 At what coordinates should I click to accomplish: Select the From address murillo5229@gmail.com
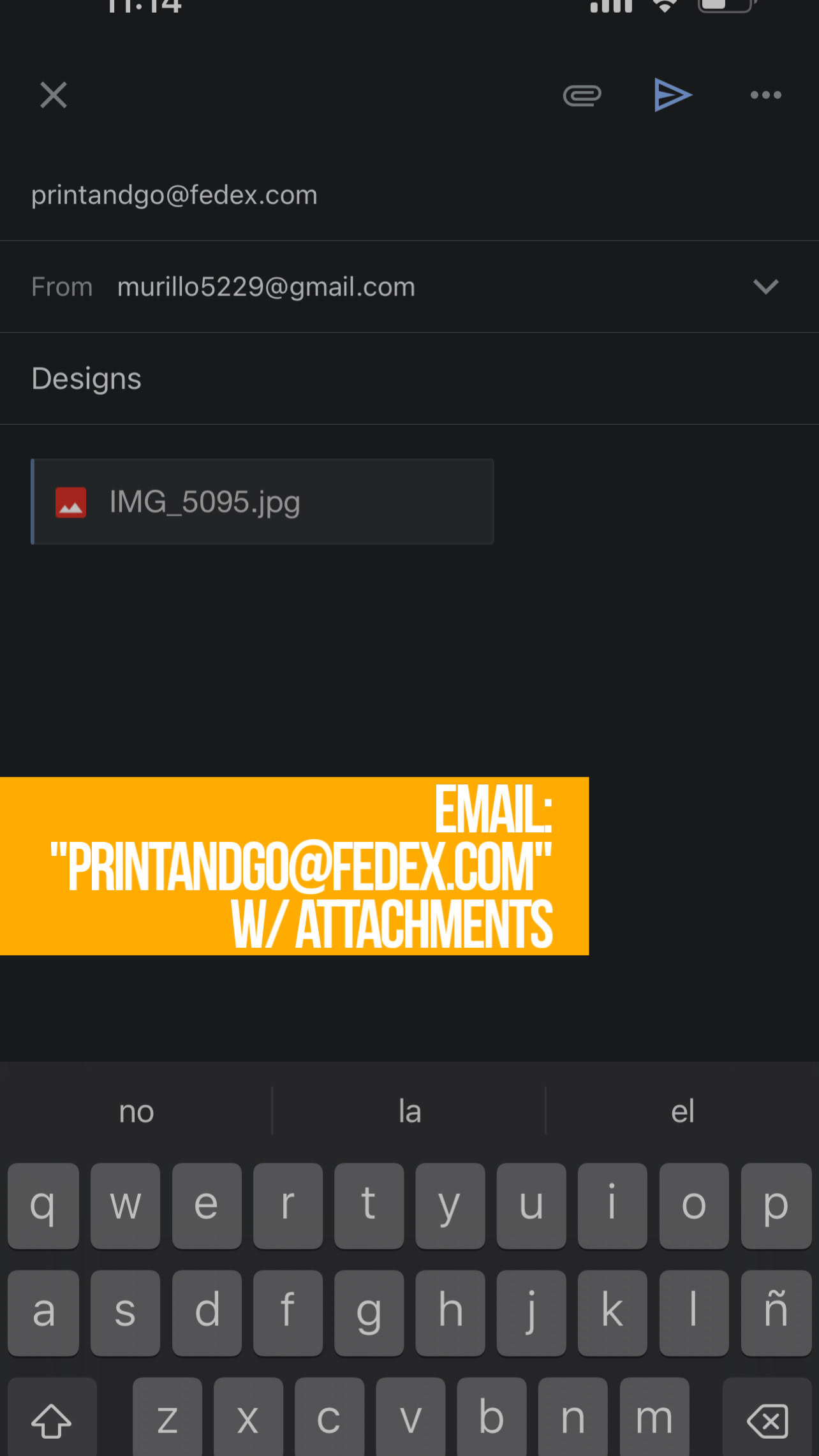[266, 287]
